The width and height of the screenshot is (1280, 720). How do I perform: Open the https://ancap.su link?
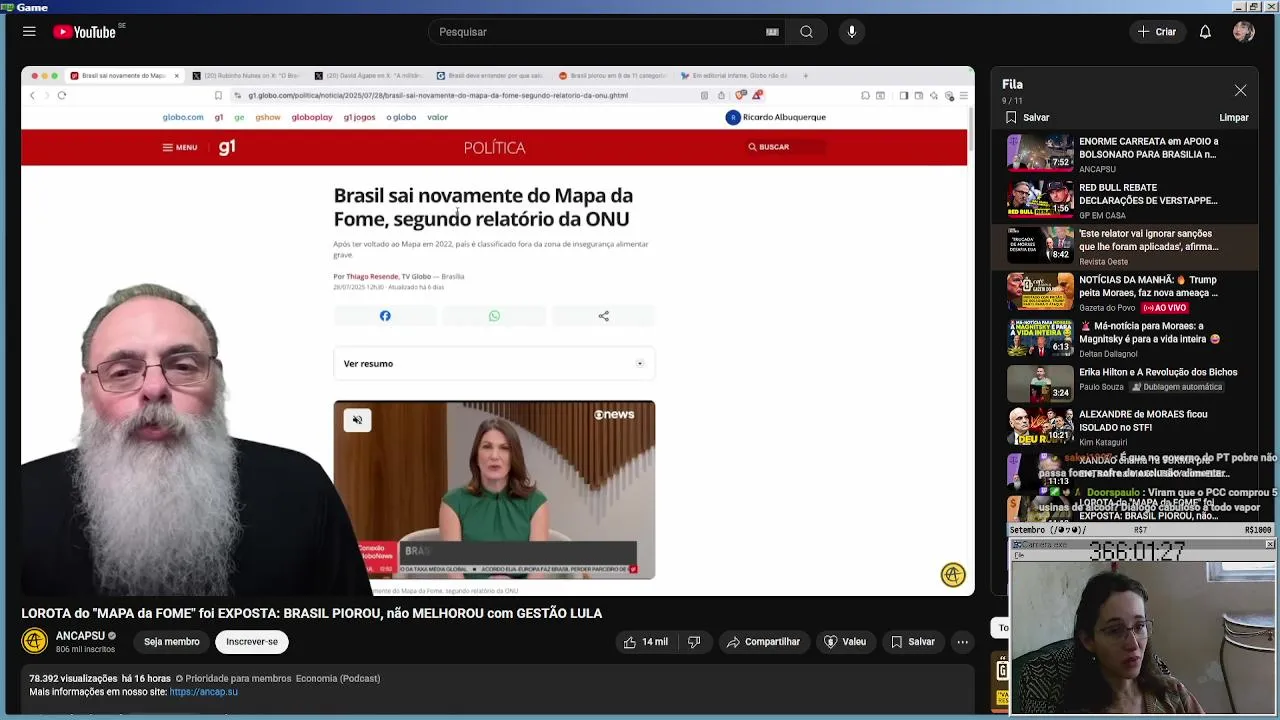(204, 692)
